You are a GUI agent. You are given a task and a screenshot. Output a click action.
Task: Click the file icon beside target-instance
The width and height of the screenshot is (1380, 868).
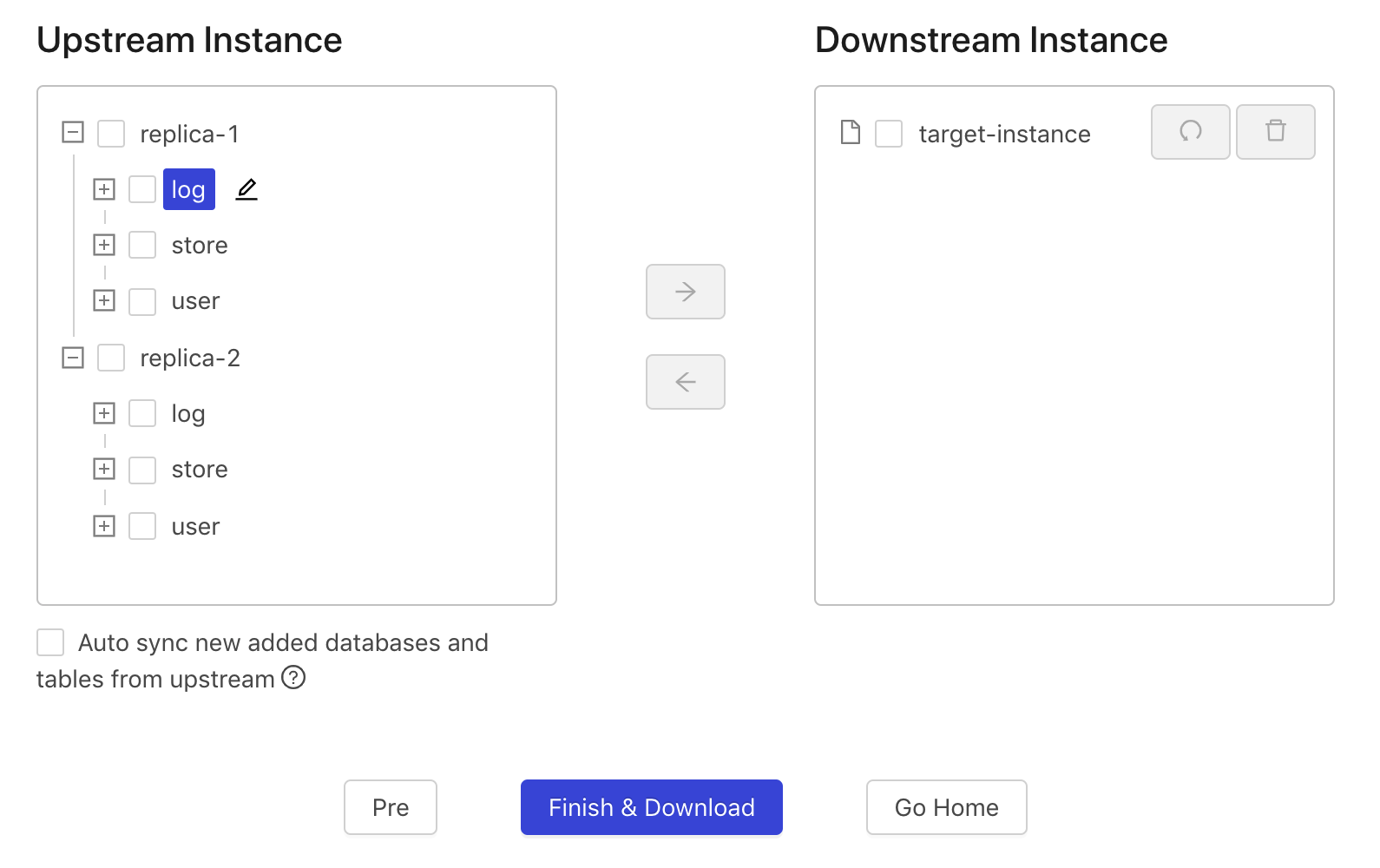[x=851, y=133]
